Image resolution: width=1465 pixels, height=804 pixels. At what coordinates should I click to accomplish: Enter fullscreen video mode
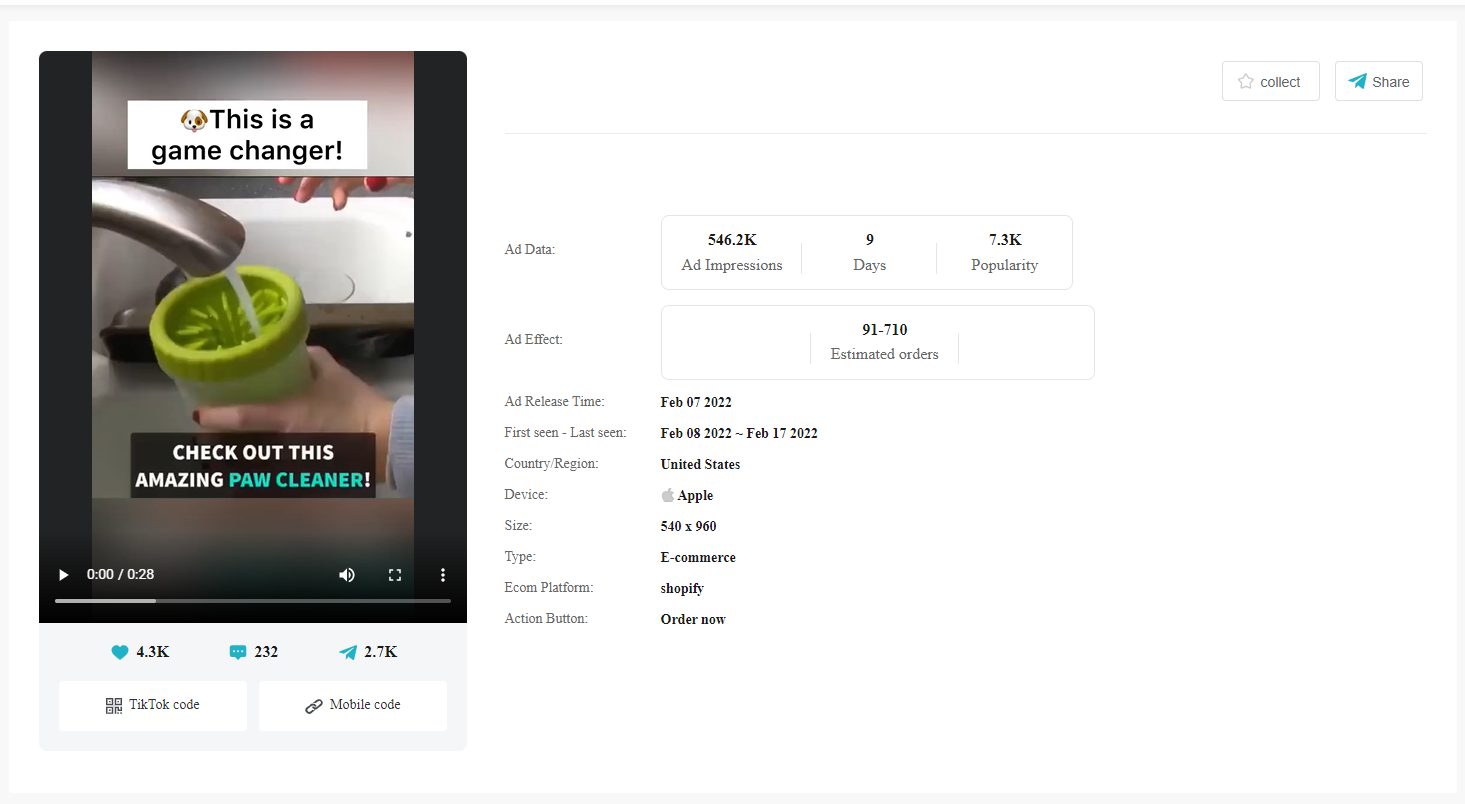pyautogui.click(x=395, y=575)
